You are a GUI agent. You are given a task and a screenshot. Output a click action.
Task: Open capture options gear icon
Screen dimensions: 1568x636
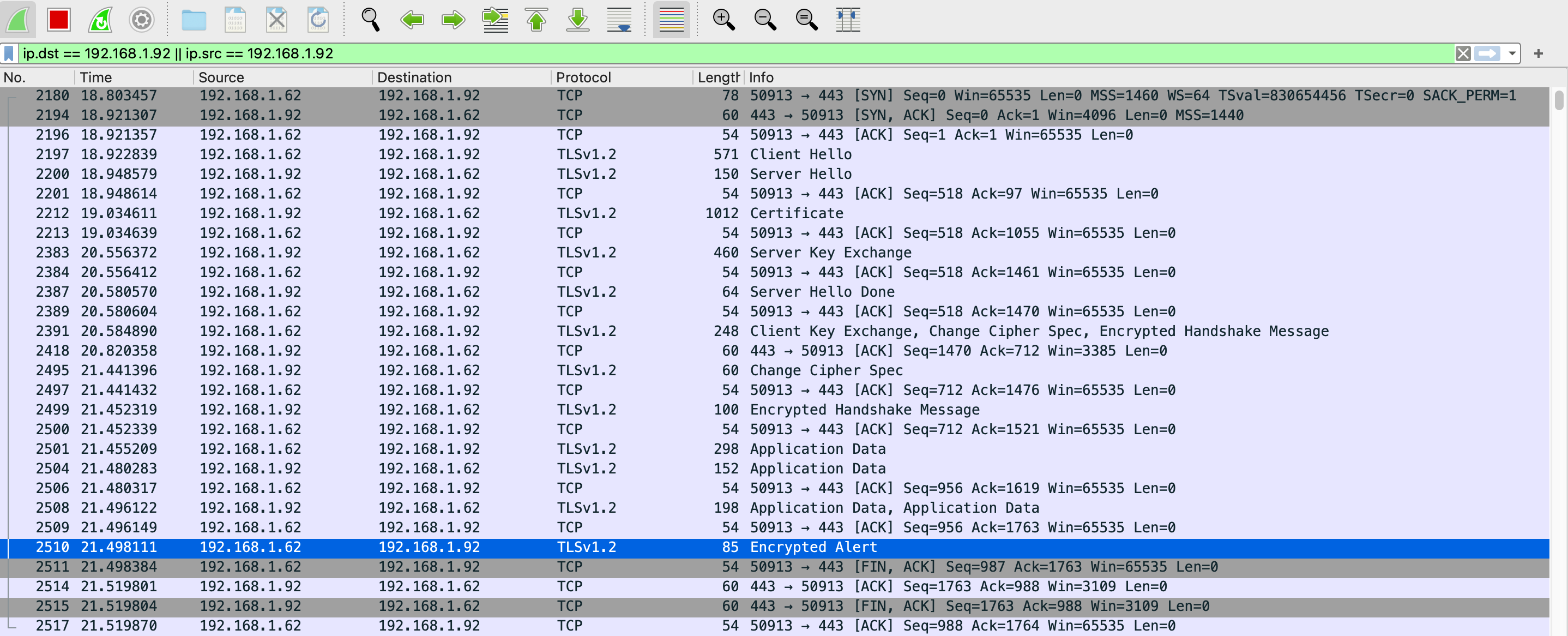point(141,20)
